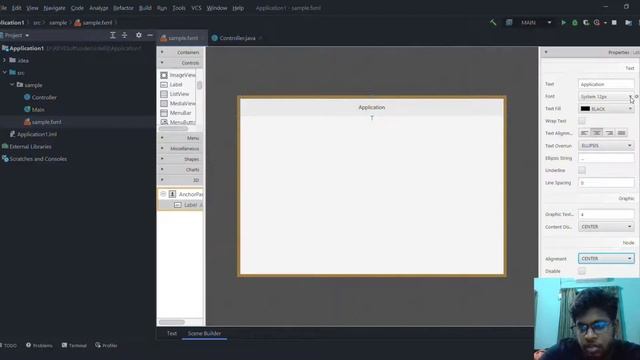
Task: Open the Alignment CENTER dropdown
Action: (606, 258)
